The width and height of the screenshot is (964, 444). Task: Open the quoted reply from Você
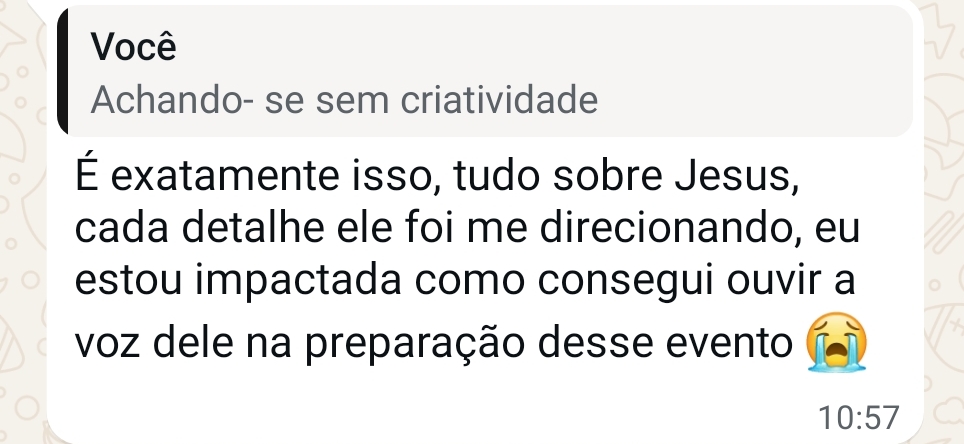tap(485, 71)
